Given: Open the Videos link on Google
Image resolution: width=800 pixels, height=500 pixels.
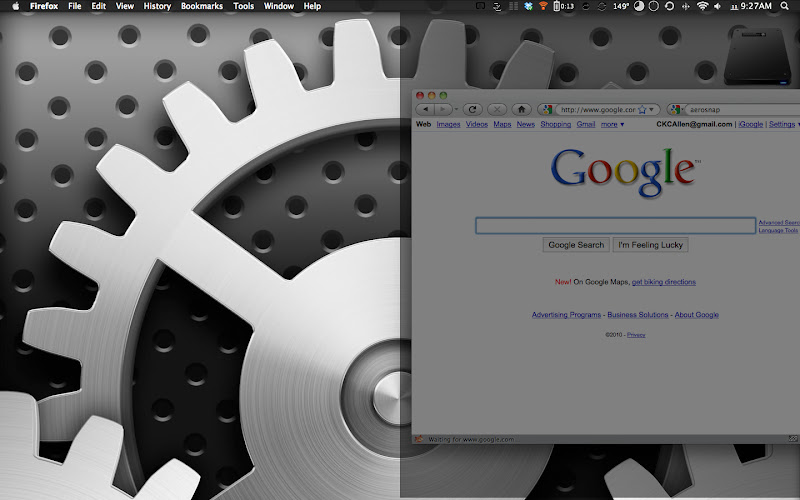Looking at the screenshot, I should pos(477,124).
